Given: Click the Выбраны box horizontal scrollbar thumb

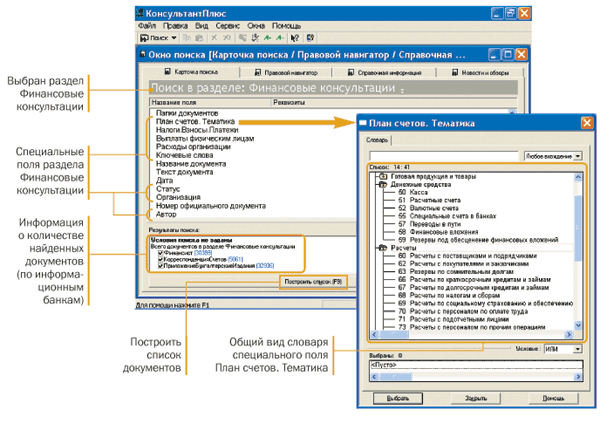Looking at the screenshot, I should [x=395, y=377].
